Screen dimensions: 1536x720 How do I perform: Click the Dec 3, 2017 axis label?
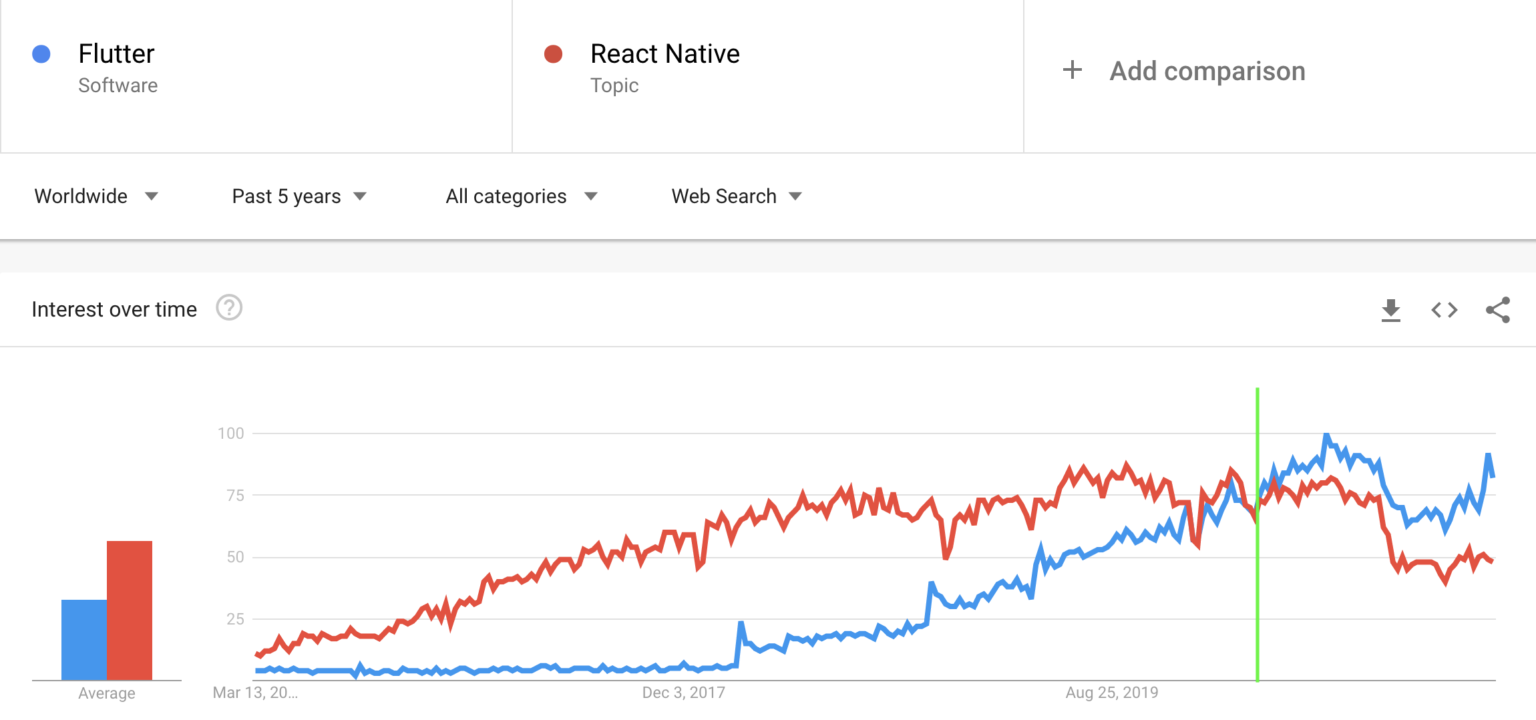683,692
